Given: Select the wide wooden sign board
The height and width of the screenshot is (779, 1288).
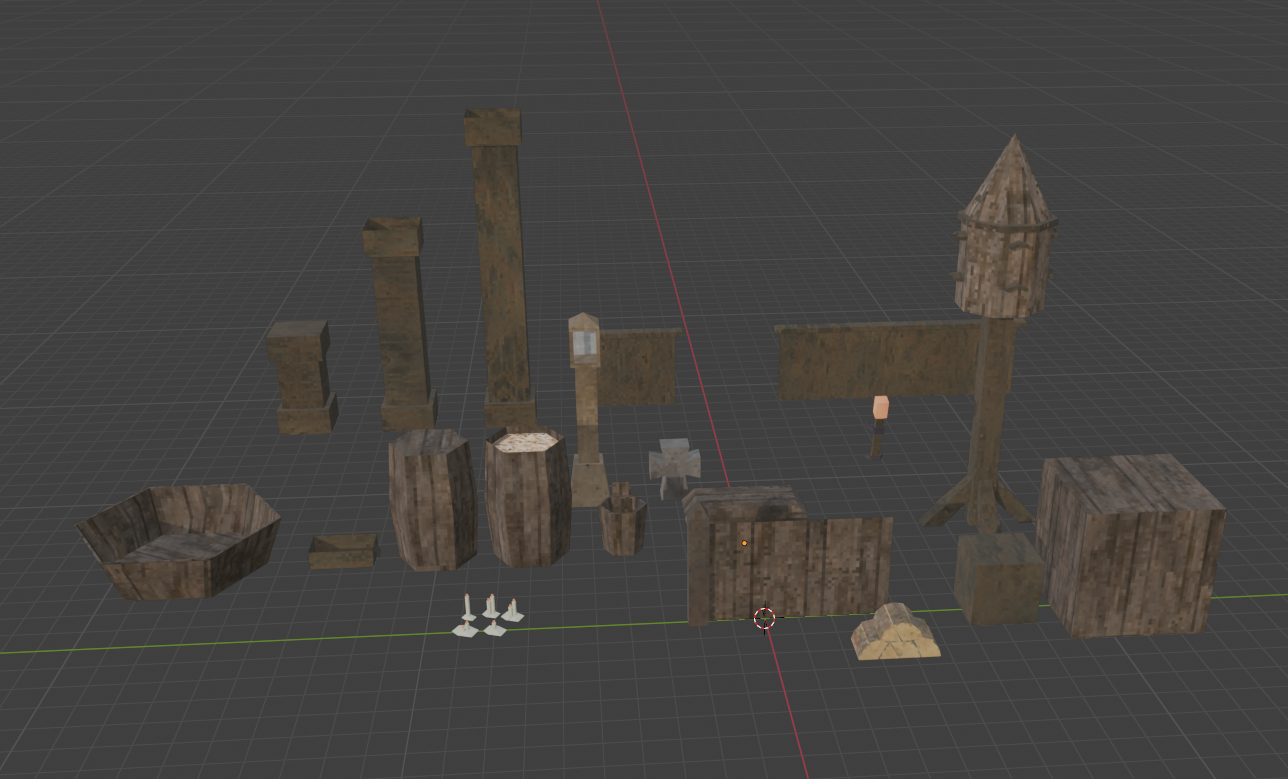Looking at the screenshot, I should click(x=877, y=360).
